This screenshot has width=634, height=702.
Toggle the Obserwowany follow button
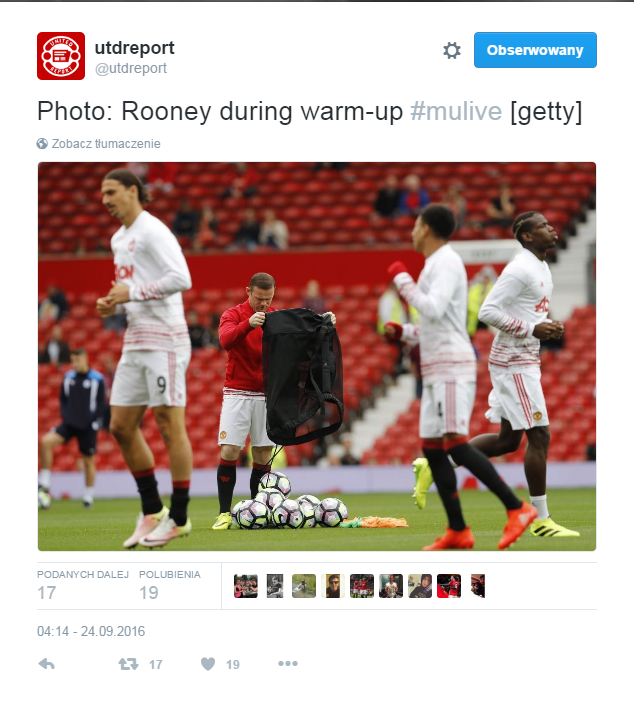(535, 50)
